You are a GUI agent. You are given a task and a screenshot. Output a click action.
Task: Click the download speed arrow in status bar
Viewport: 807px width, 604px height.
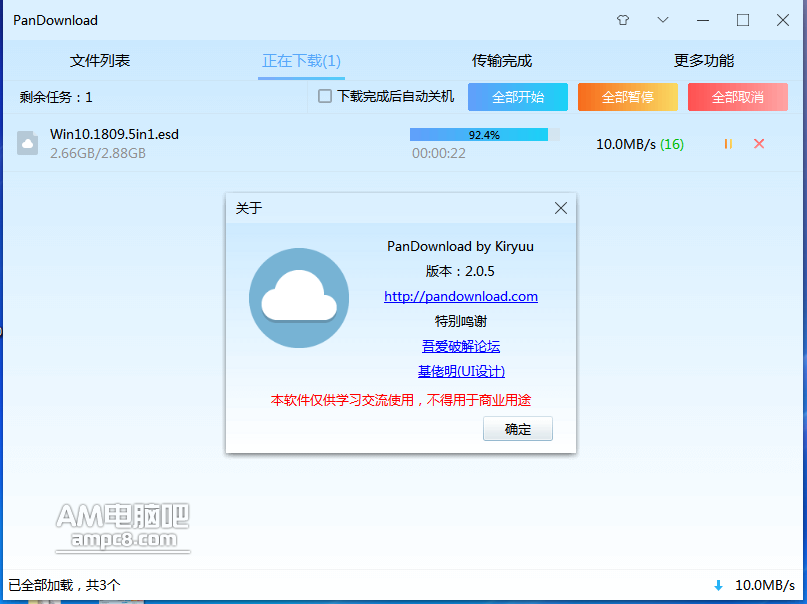tap(718, 585)
